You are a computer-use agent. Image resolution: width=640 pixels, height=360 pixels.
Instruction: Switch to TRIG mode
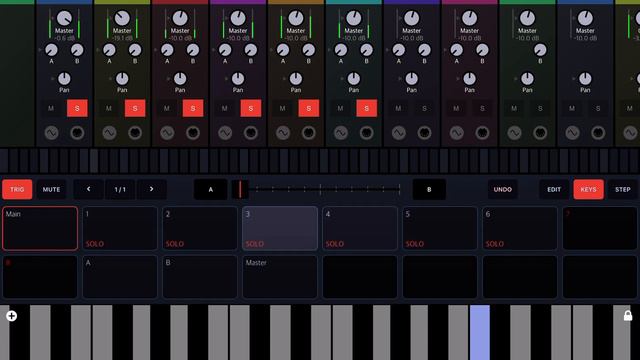pyautogui.click(x=17, y=189)
